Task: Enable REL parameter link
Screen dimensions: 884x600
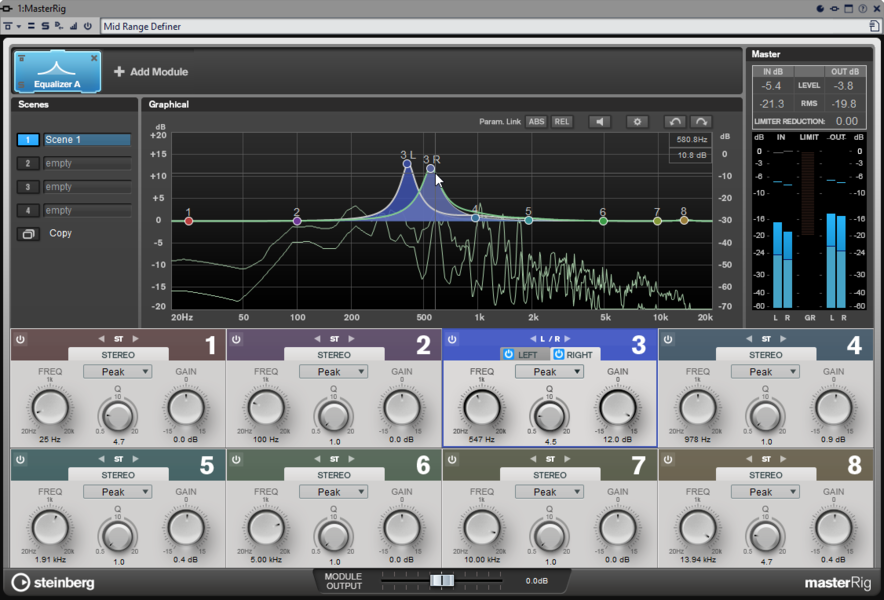Action: [562, 122]
